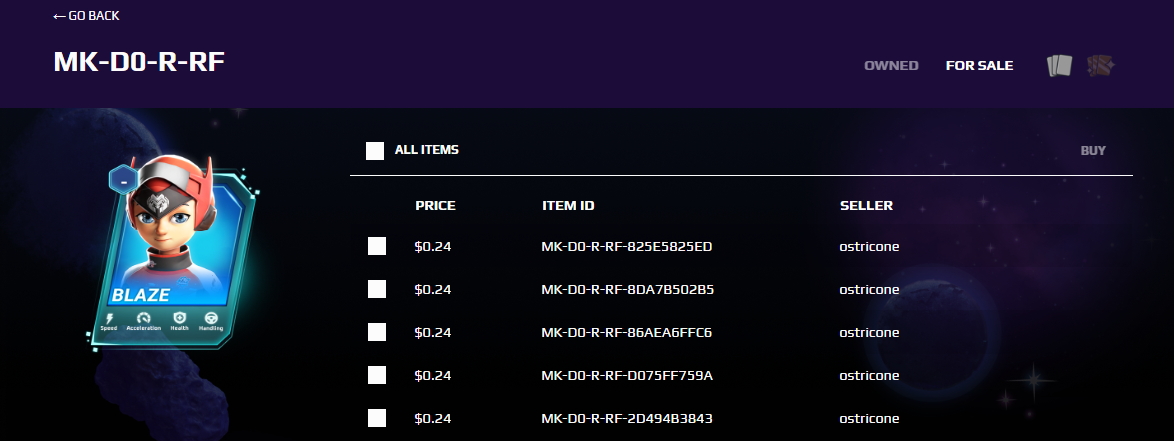Click the hexagon badge on Blaze card

(123, 180)
